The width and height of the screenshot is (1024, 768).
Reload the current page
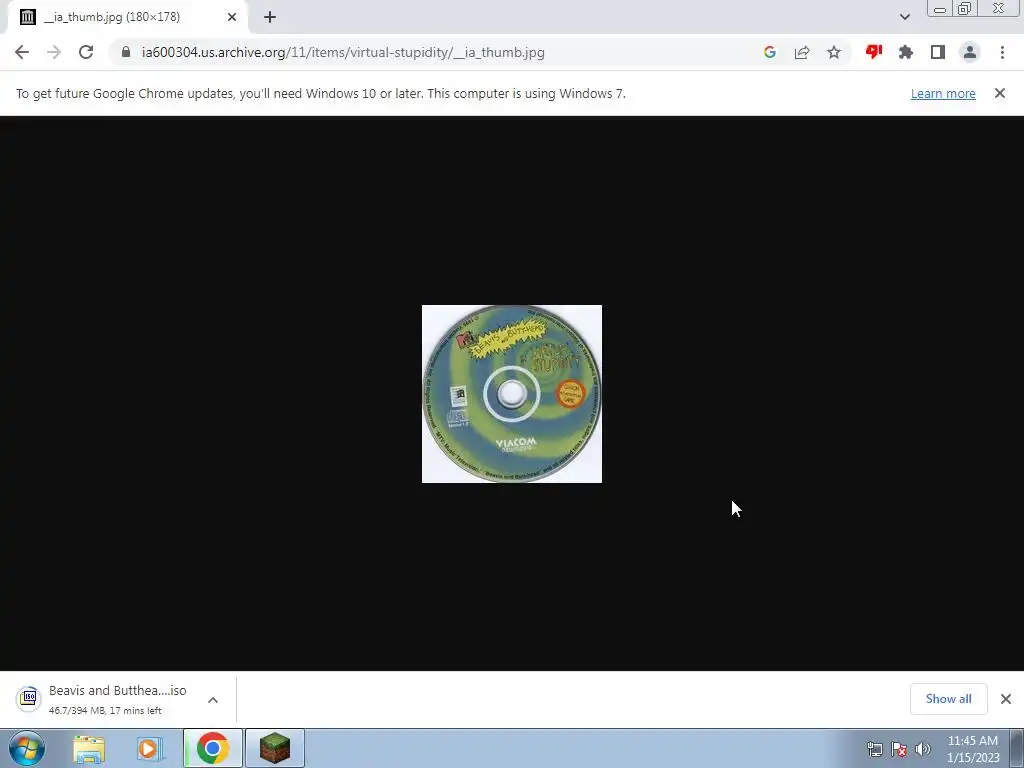[x=86, y=52]
